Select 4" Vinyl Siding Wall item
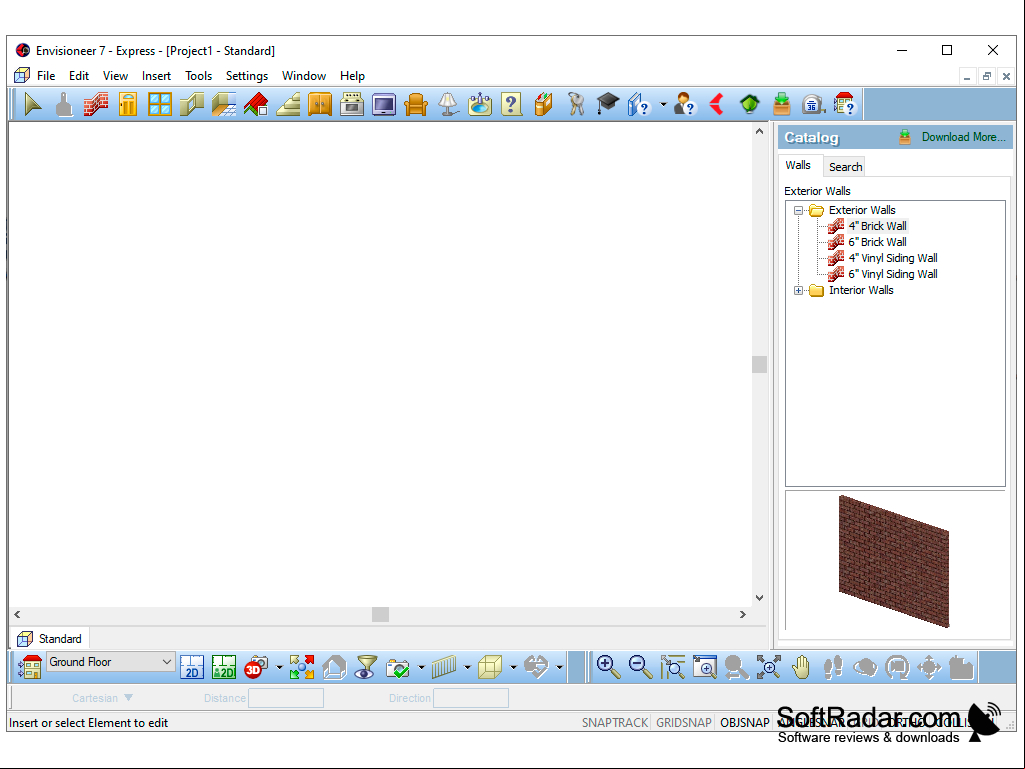The height and width of the screenshot is (769, 1025). 893,258
